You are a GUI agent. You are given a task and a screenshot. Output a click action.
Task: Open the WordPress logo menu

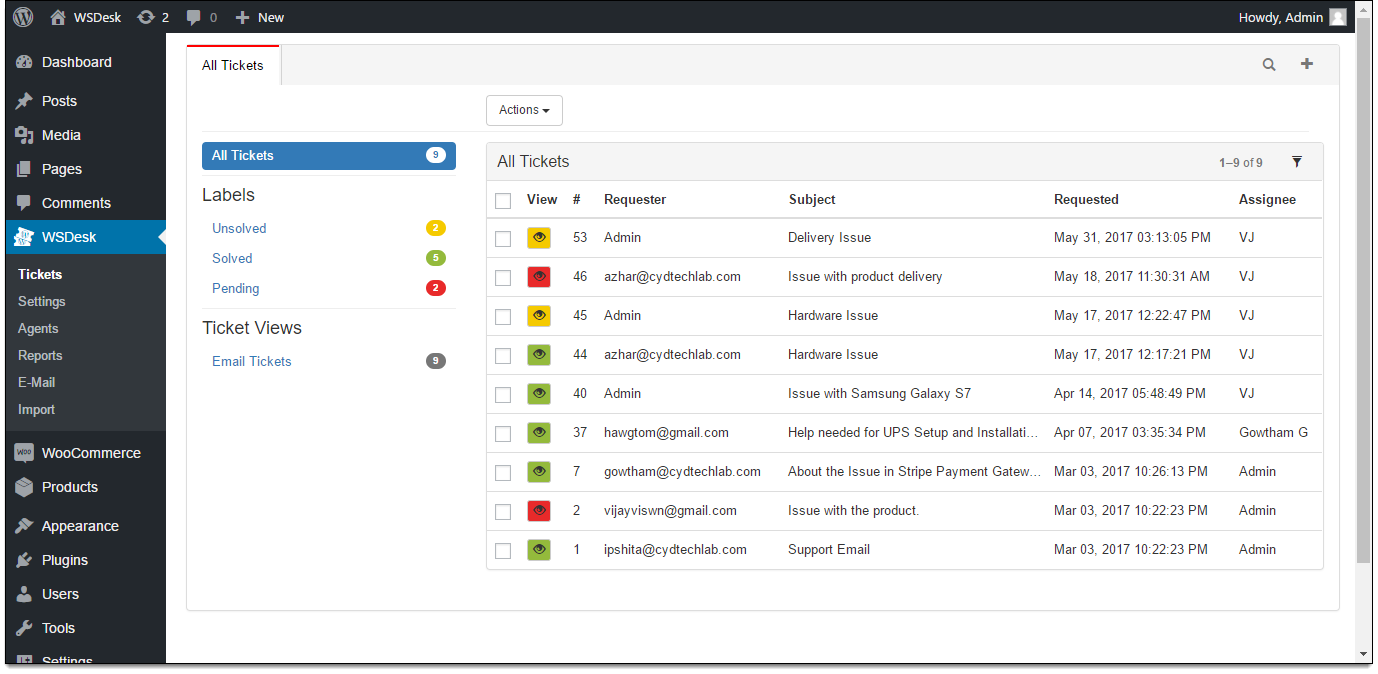(22, 17)
